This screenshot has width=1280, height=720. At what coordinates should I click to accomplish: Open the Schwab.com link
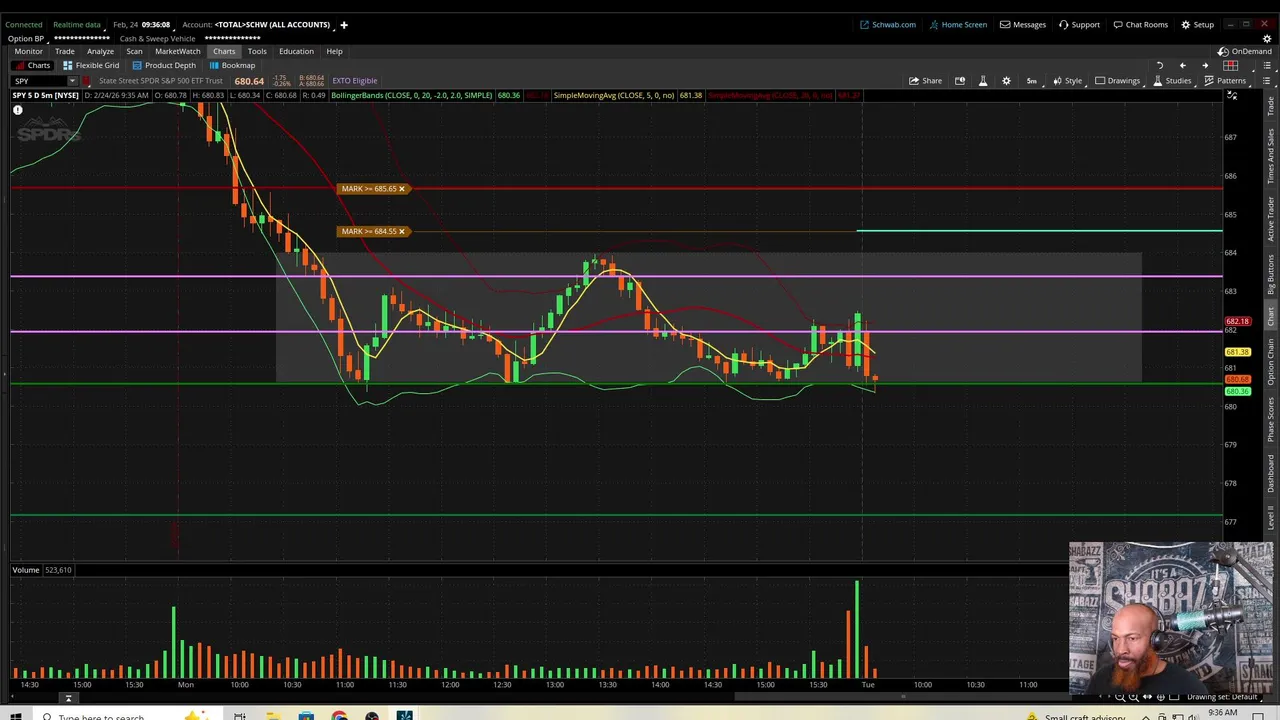point(888,24)
